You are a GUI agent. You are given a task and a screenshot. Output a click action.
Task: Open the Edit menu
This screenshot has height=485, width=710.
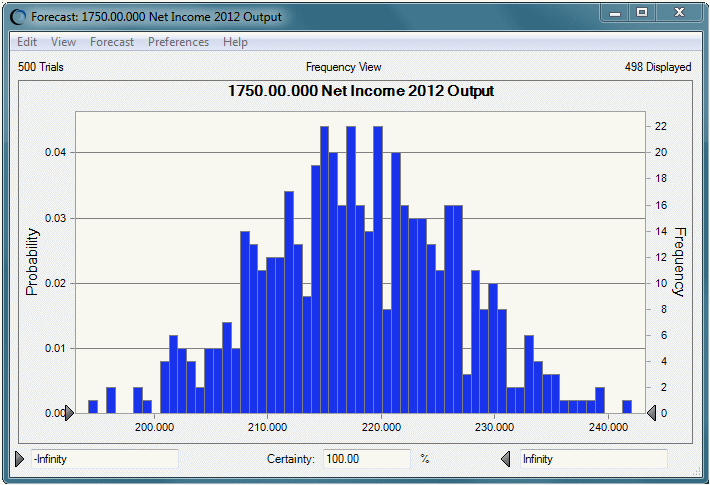point(27,42)
